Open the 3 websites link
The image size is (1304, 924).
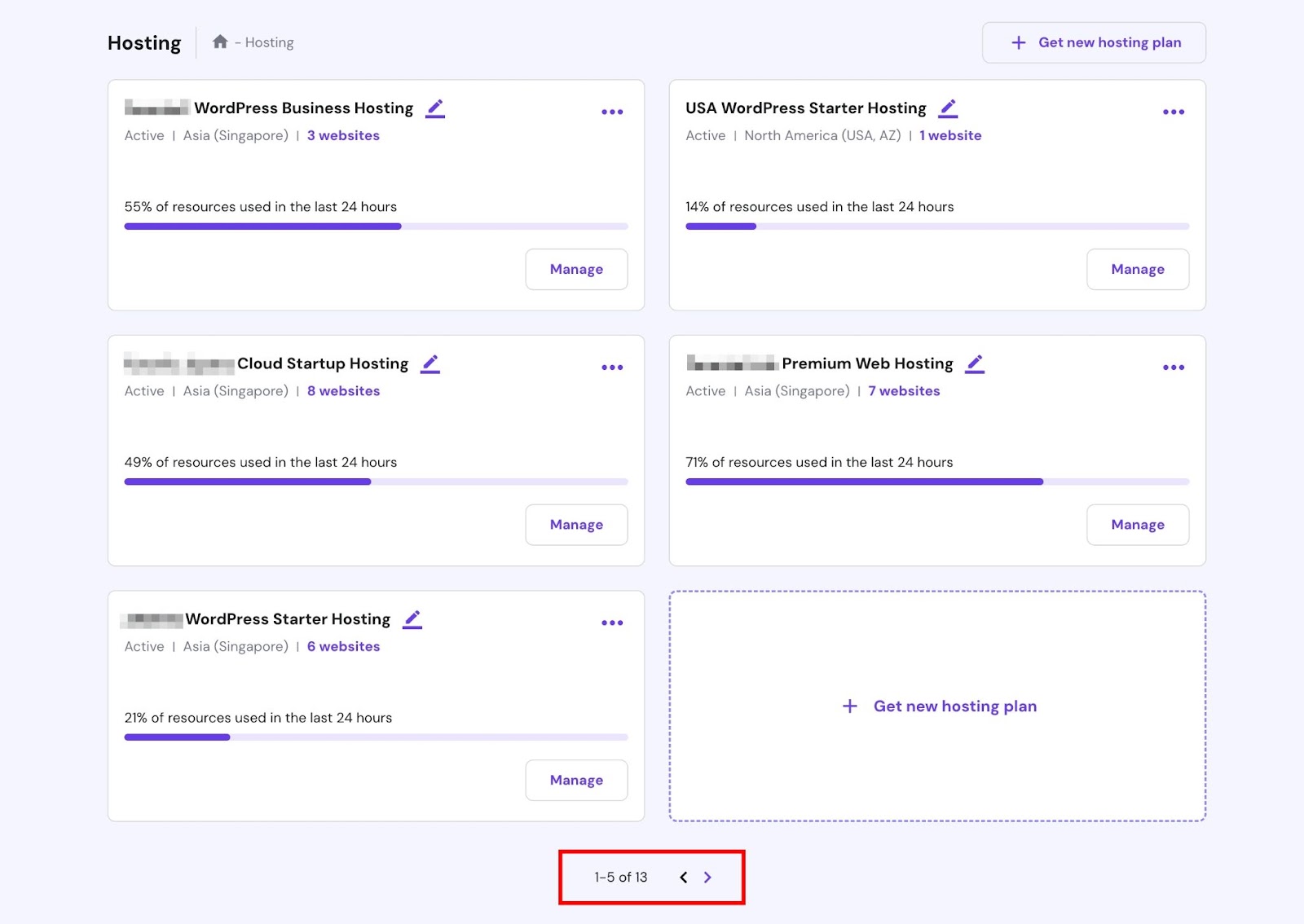pos(343,135)
